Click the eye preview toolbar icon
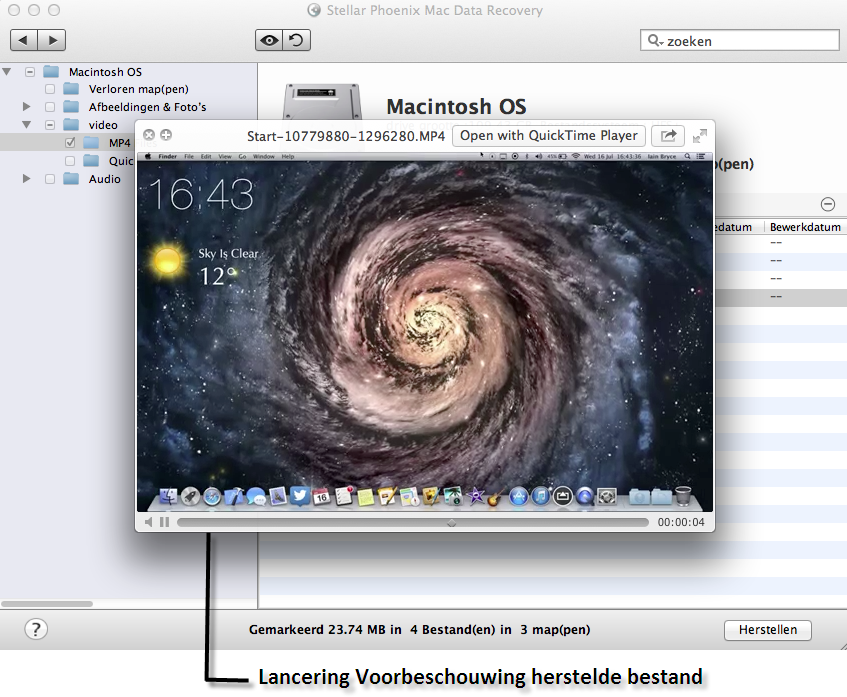 [x=269, y=40]
